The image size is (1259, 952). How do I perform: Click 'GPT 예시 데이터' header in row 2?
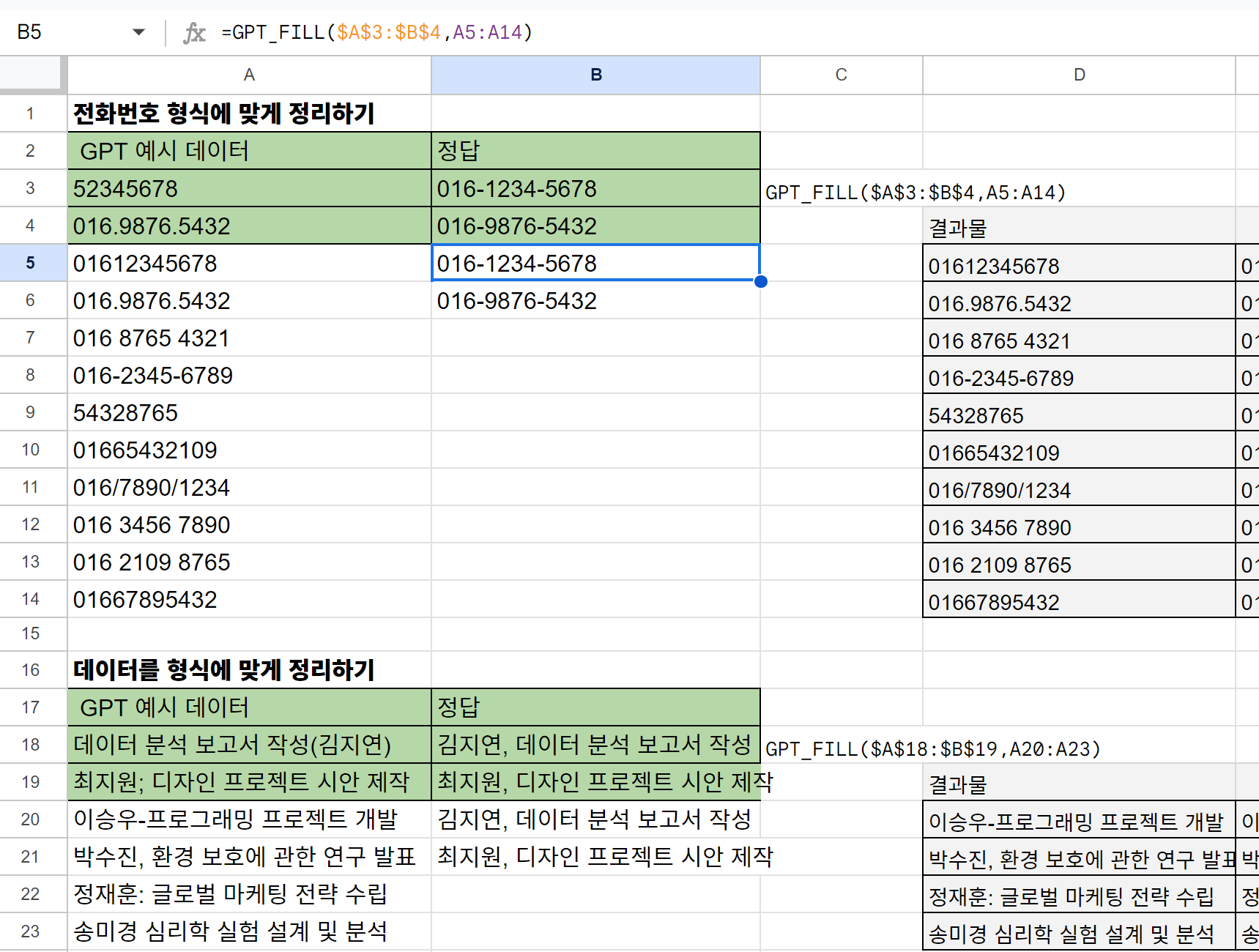tap(249, 151)
